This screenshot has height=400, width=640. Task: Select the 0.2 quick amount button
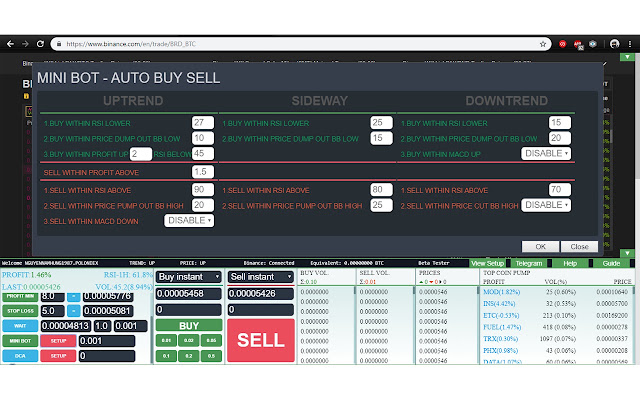189,356
